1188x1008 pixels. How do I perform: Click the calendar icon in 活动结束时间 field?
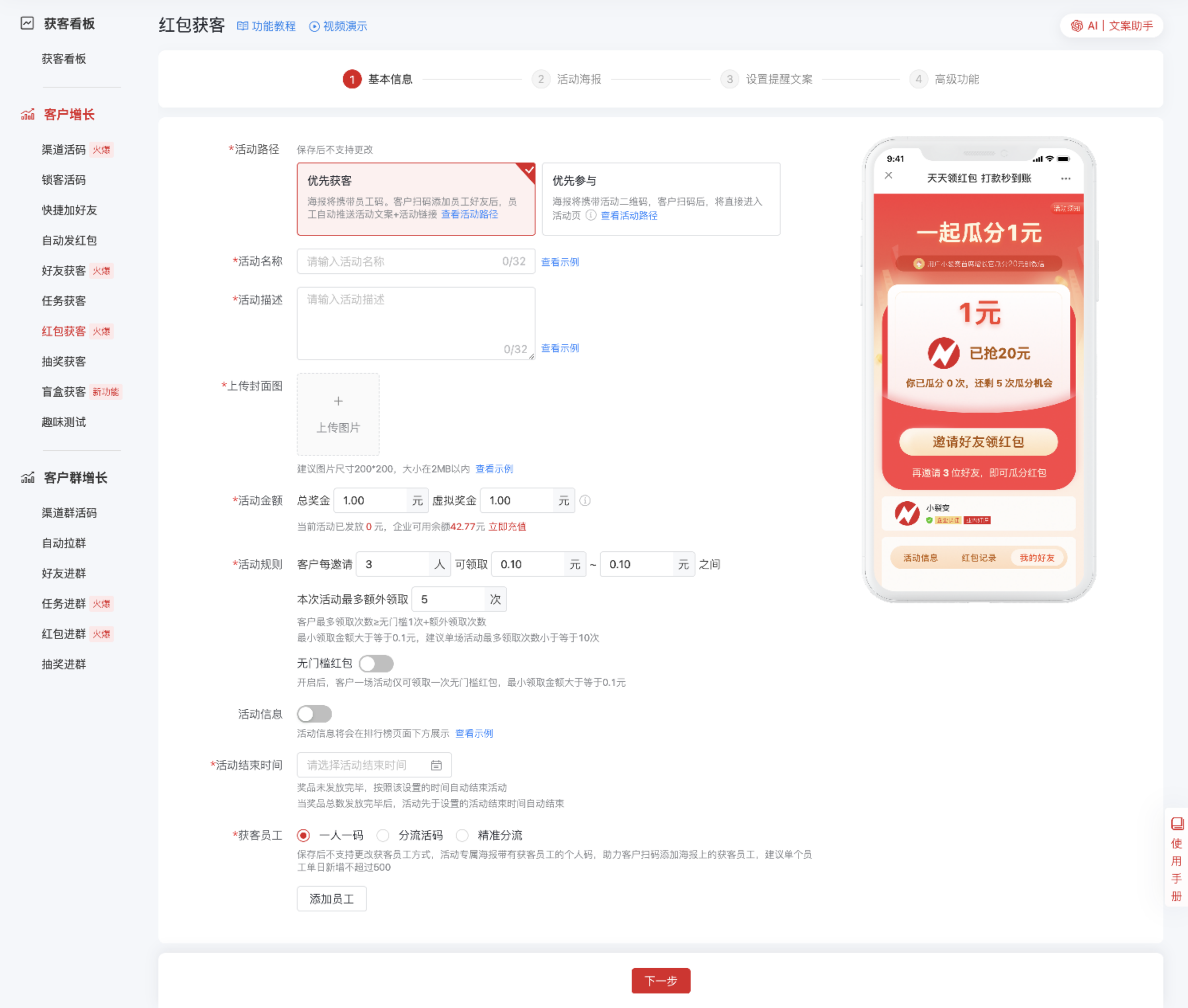(x=436, y=765)
